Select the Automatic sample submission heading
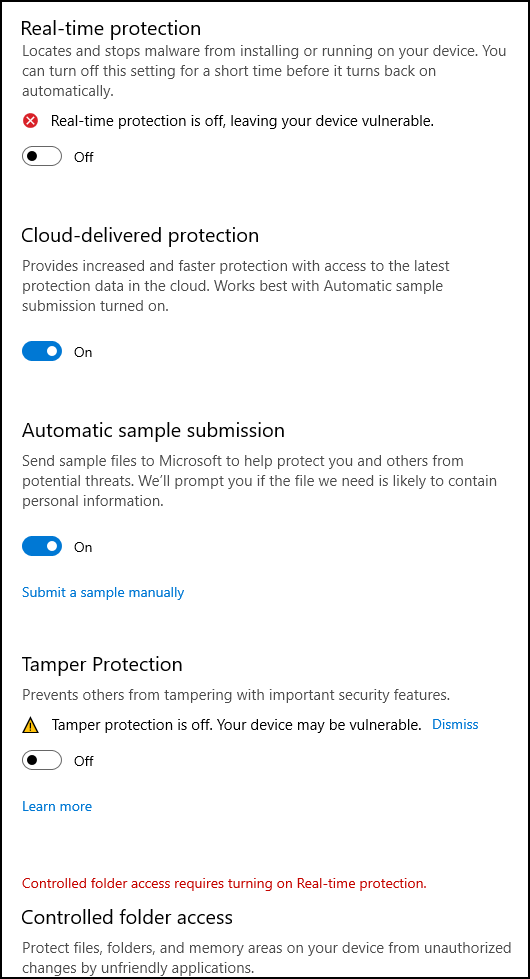 tap(153, 430)
